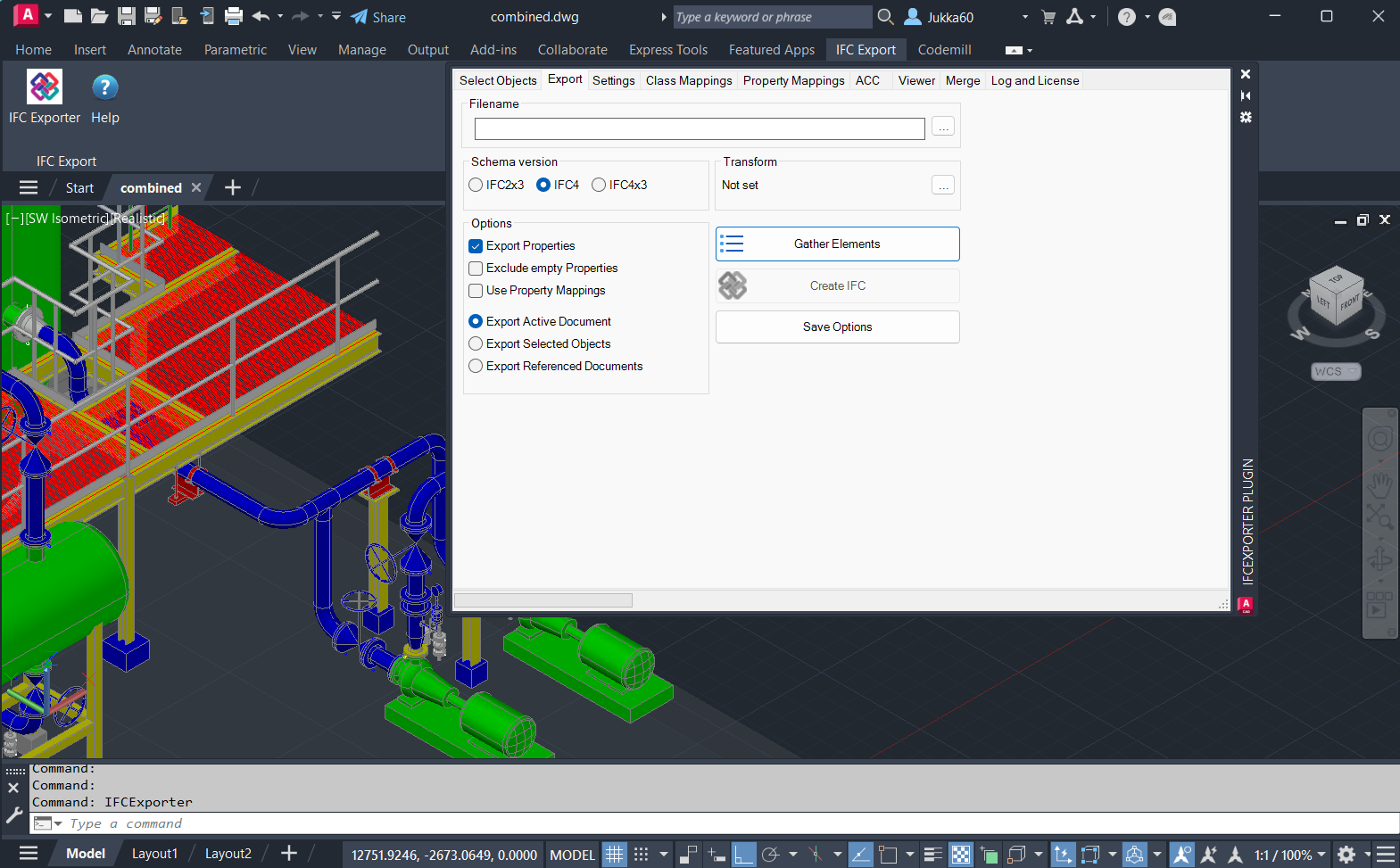1400x868 pixels.
Task: Click the command line customize wrench
Action: tap(13, 814)
